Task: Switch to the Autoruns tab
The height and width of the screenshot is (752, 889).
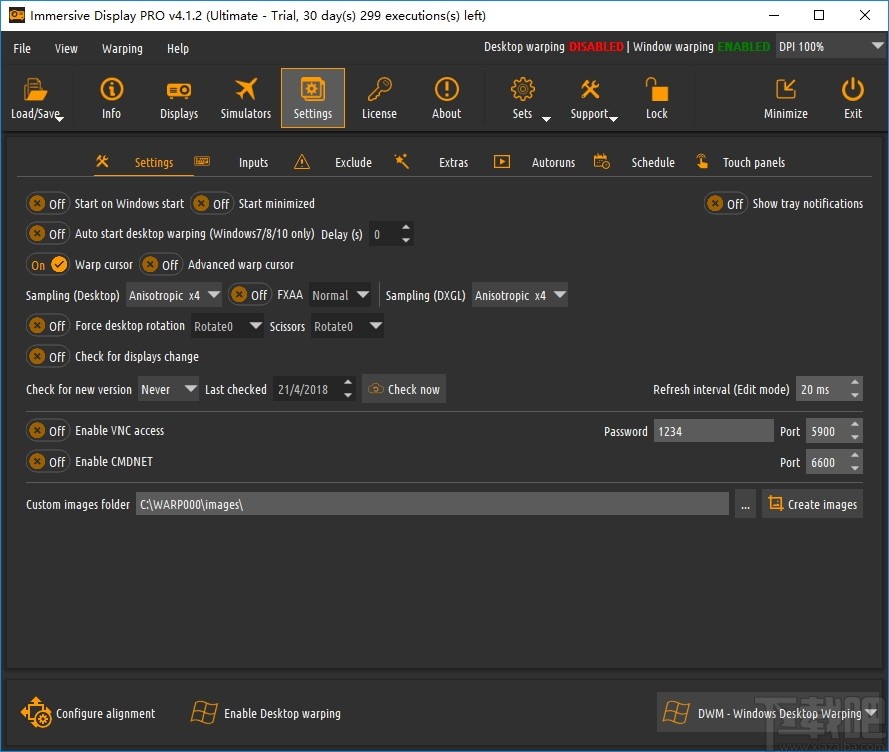Action: 553,162
